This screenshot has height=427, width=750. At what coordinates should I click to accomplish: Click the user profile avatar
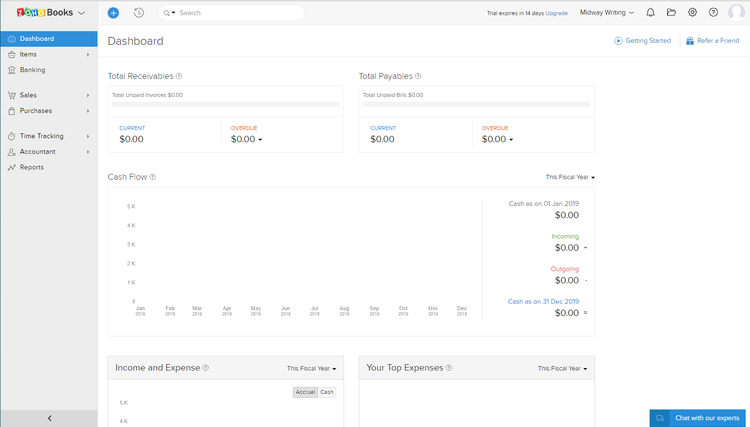737,12
